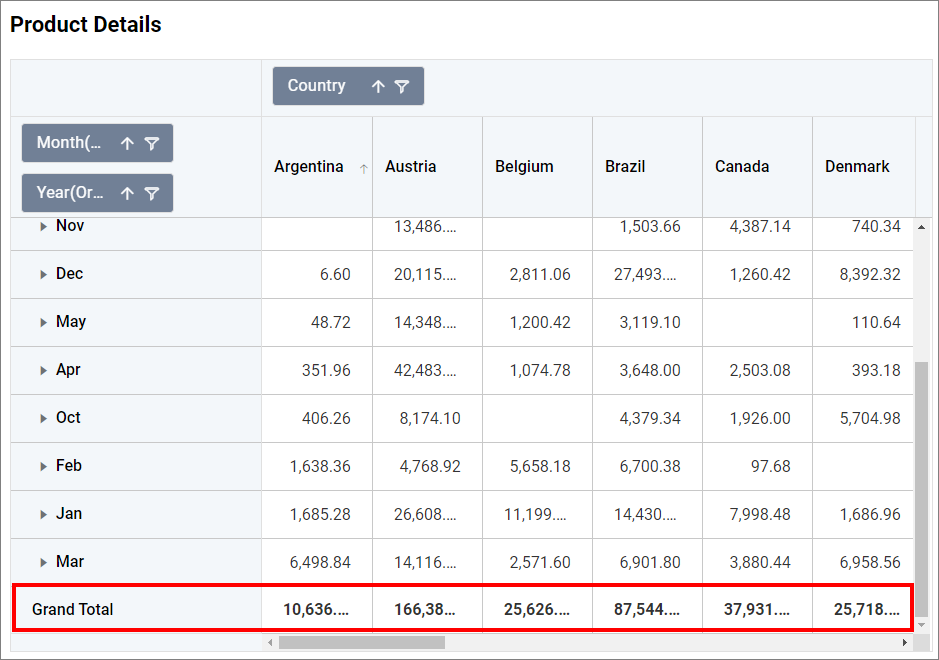Click the horizontal scrollbar's right arrow

(x=904, y=642)
